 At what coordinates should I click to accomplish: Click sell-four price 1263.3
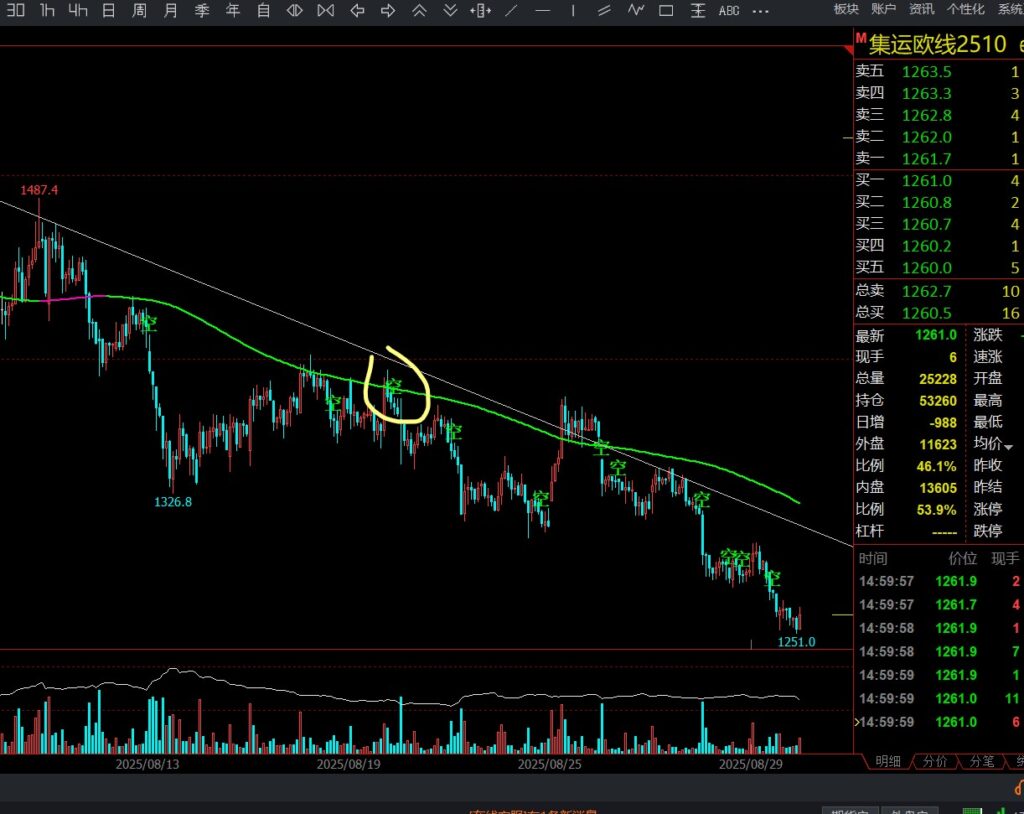click(926, 93)
